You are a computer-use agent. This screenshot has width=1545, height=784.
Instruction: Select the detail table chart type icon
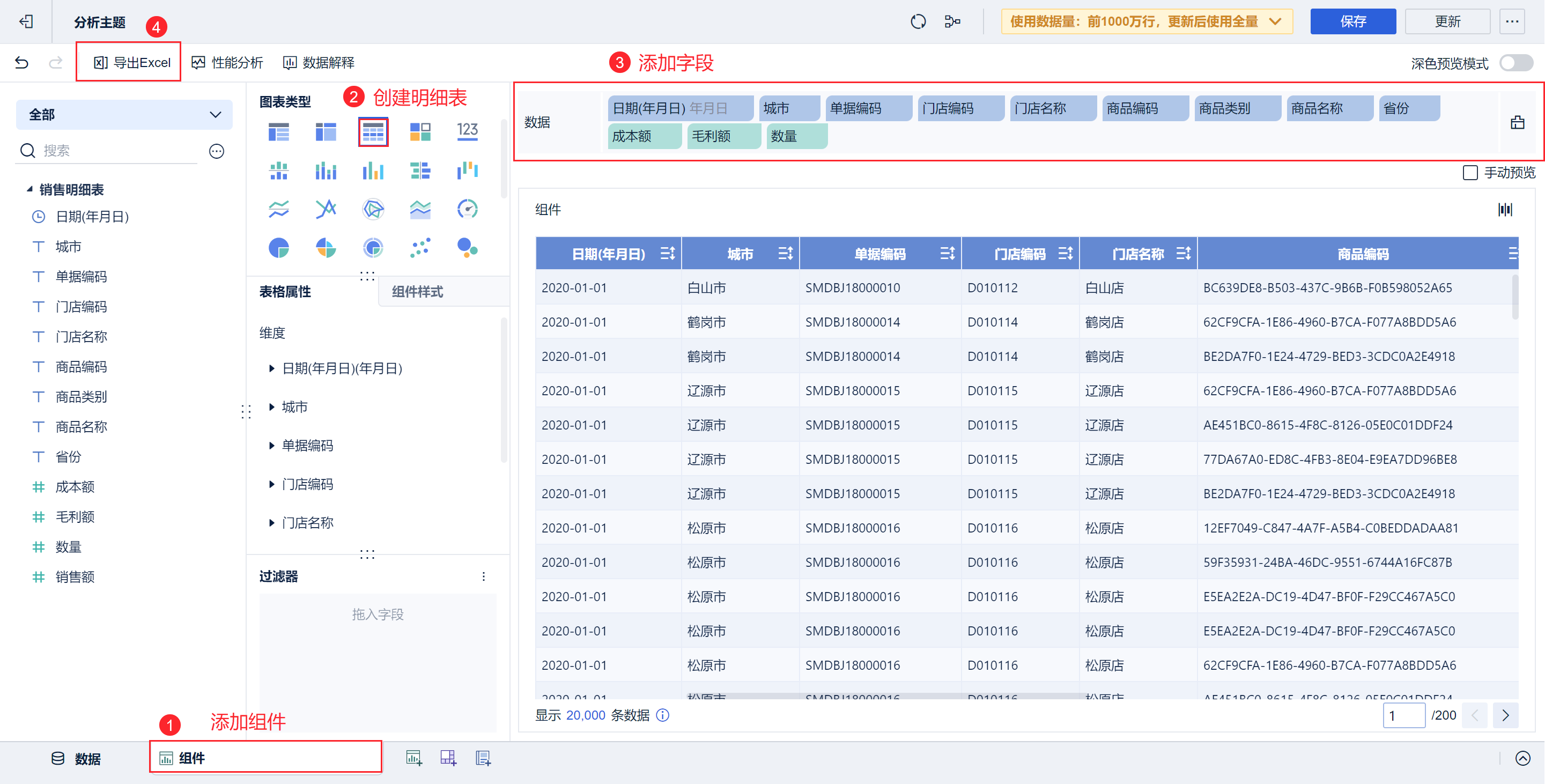pos(373,131)
